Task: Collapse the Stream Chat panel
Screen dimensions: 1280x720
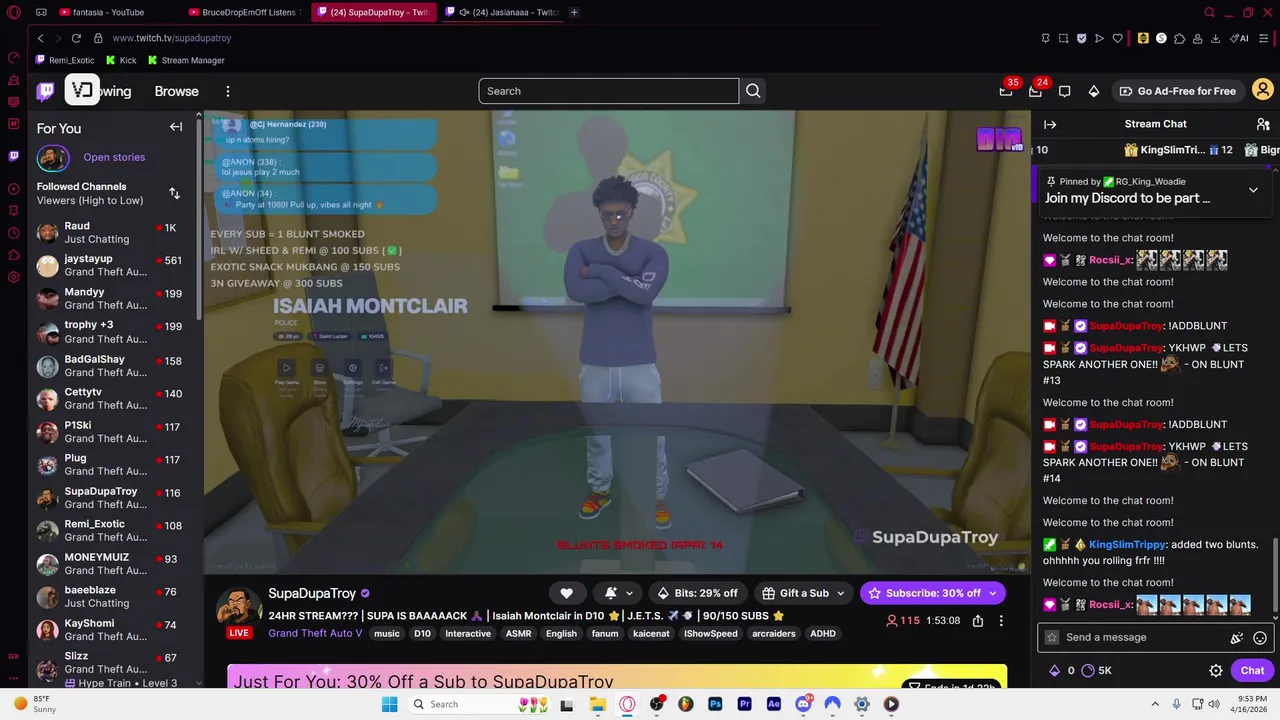Action: pyautogui.click(x=1050, y=124)
